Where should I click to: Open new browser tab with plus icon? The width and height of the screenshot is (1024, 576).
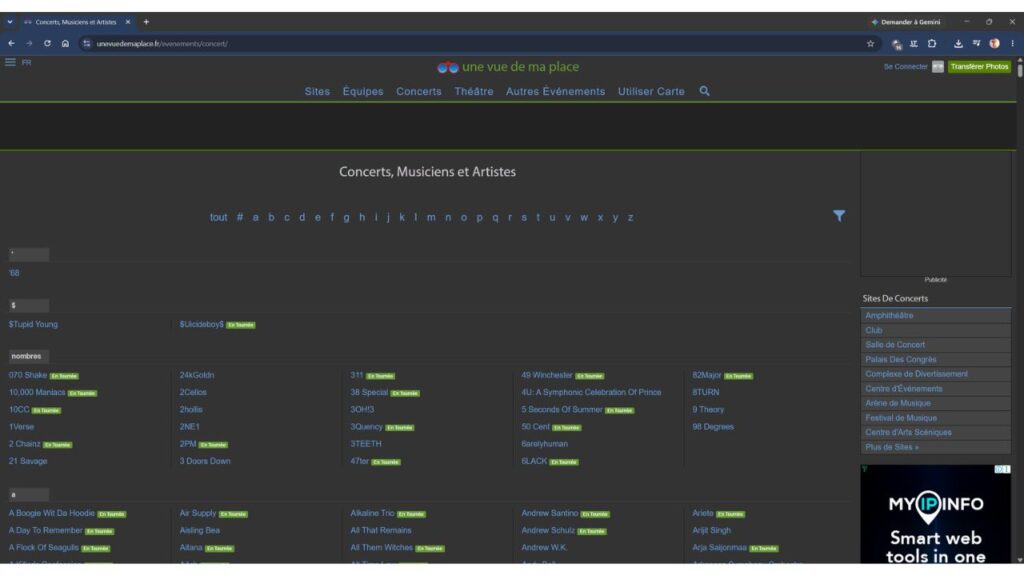(146, 22)
